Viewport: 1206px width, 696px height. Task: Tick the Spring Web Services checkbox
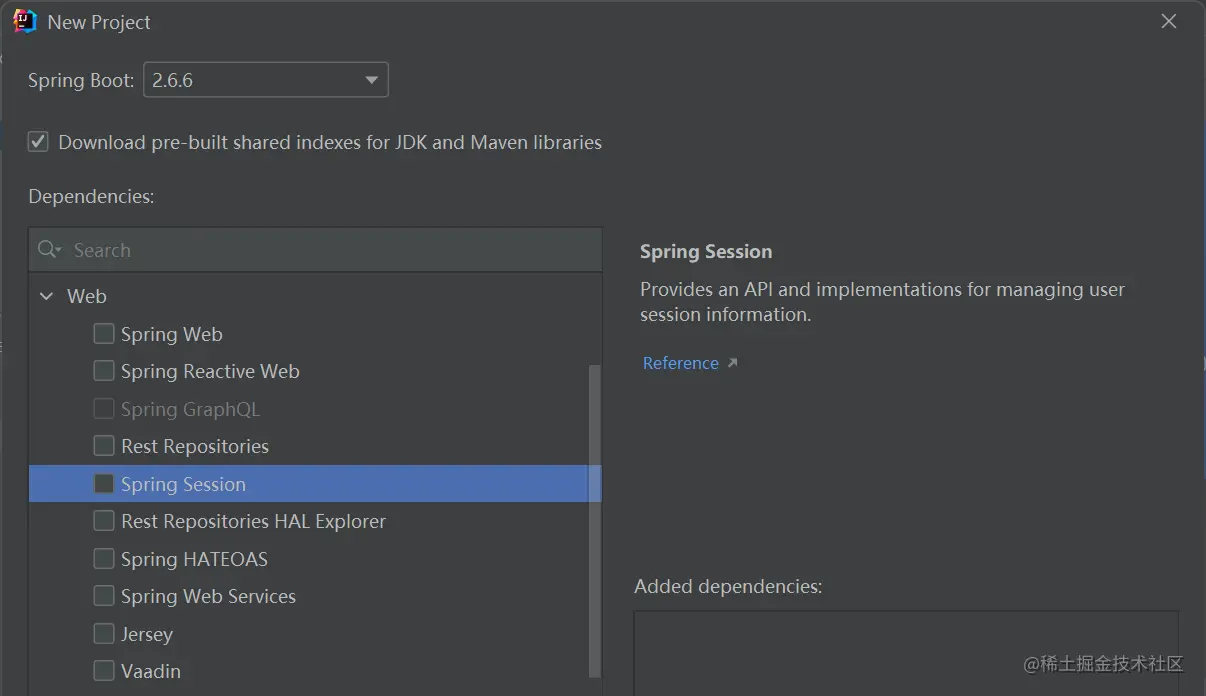click(104, 596)
